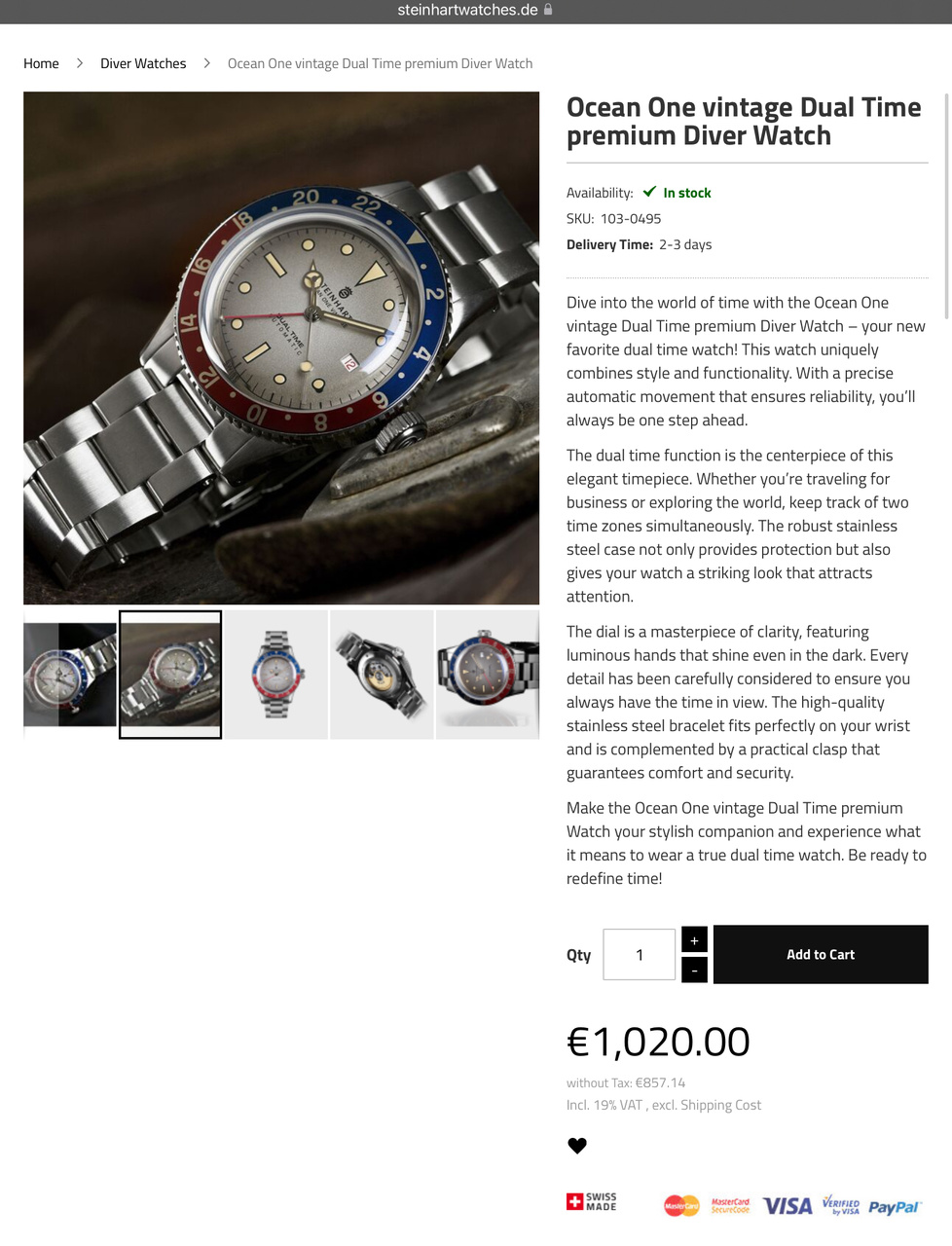Select the highlighted second watch thumbnail
Image resolution: width=952 pixels, height=1246 pixels.
click(170, 675)
